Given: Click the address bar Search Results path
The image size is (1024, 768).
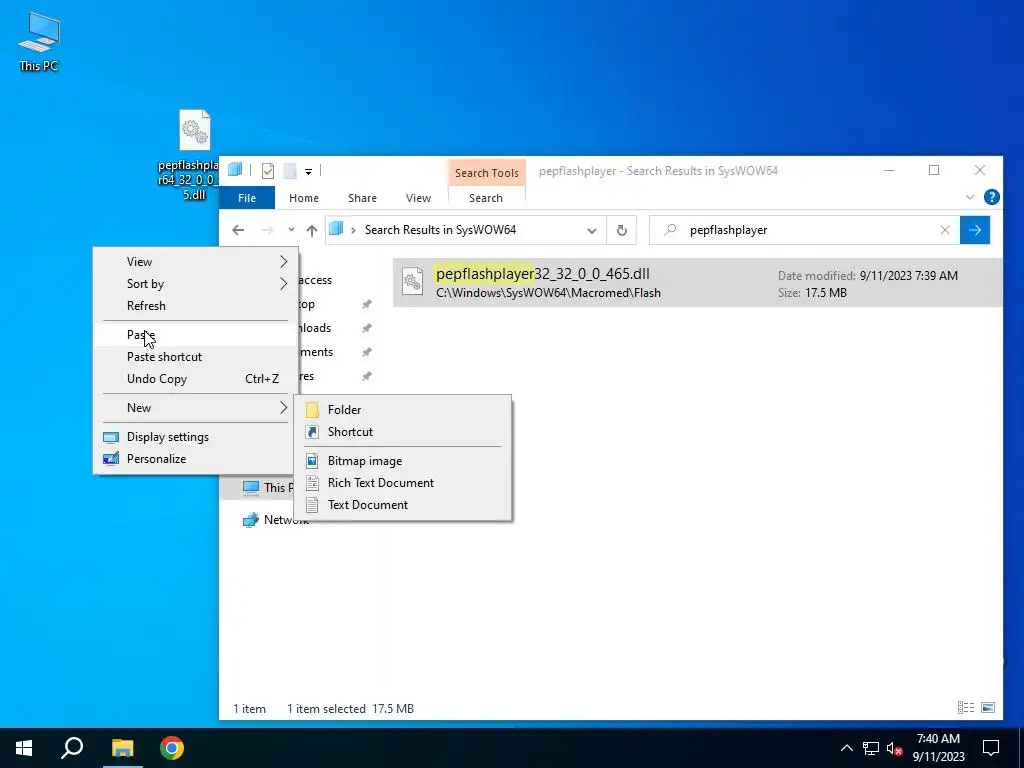Looking at the screenshot, I should pos(440,230).
